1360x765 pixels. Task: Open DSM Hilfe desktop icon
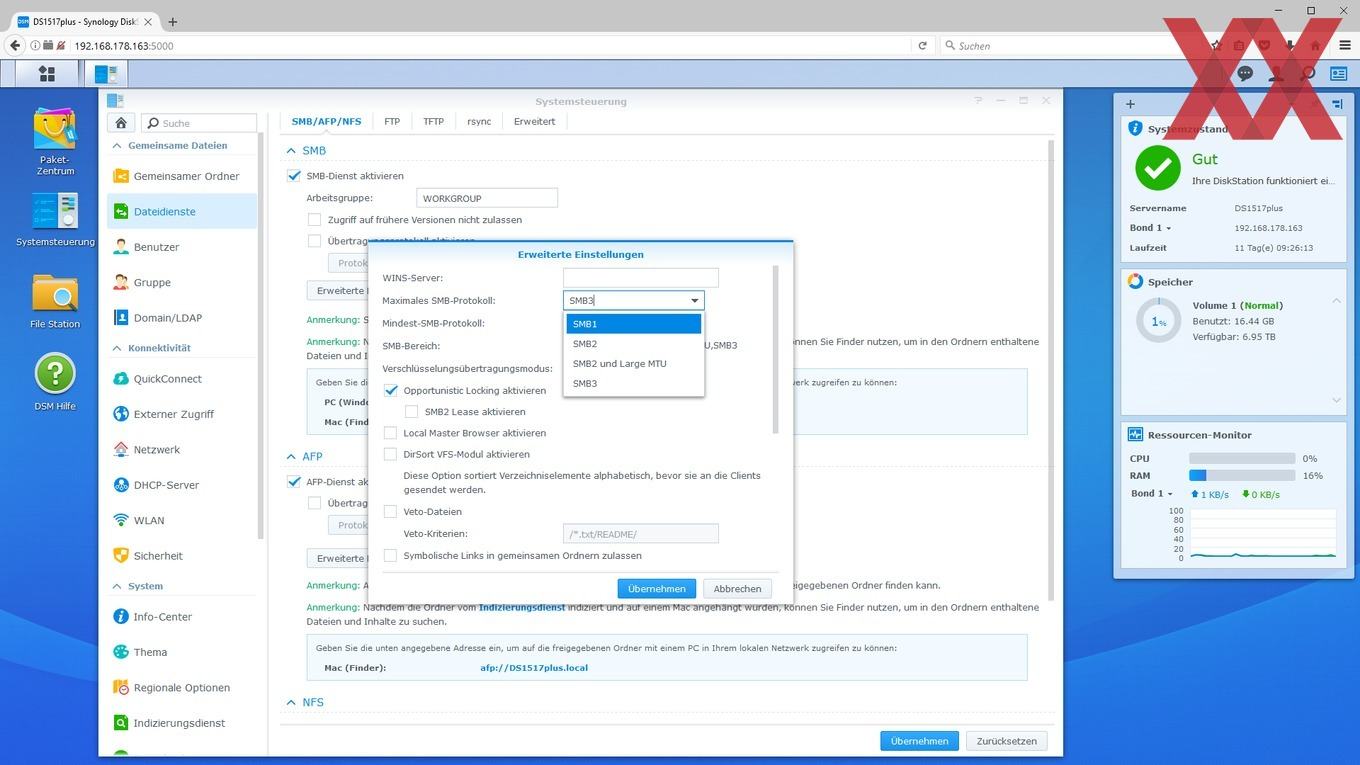click(x=56, y=383)
